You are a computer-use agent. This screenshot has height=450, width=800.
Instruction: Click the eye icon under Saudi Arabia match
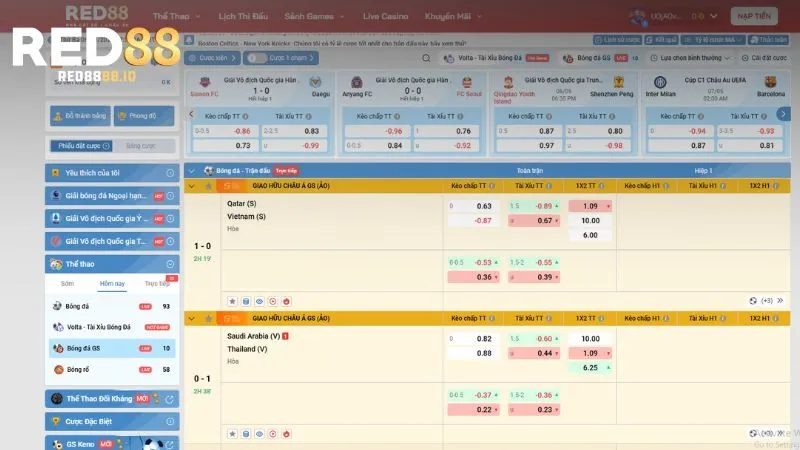point(259,434)
